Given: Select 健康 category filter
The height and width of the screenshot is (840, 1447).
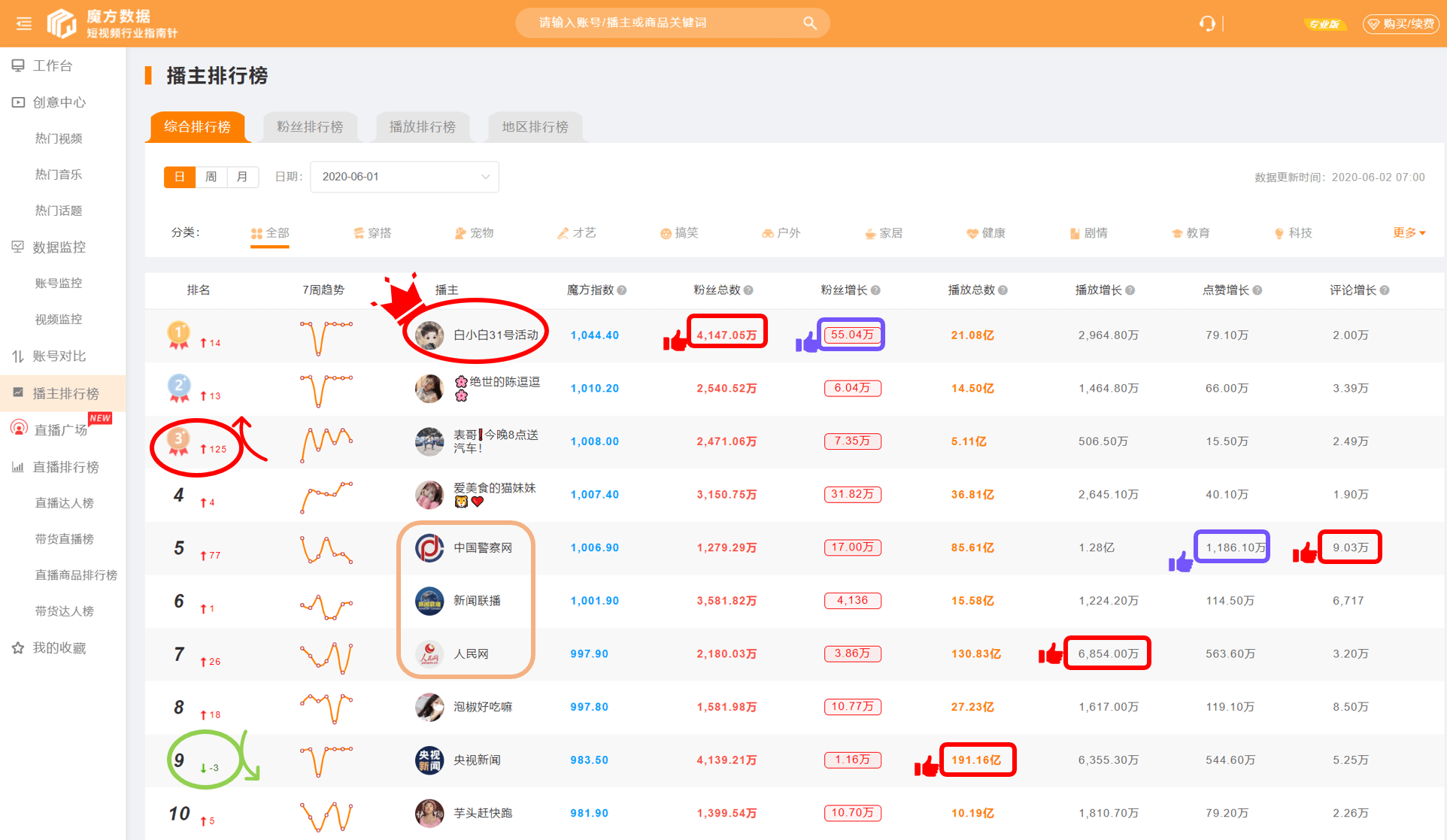Looking at the screenshot, I should 986,233.
